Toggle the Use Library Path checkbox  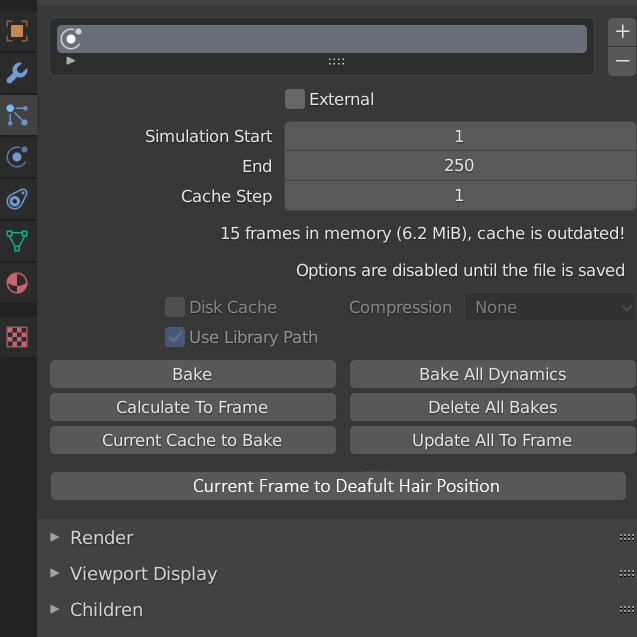click(x=175, y=337)
